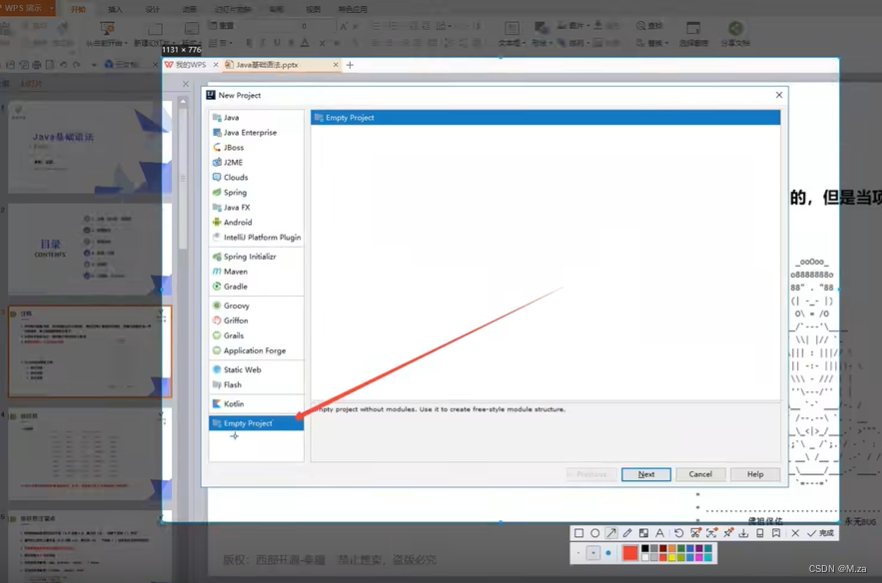Select the text tool in screenshot toolbar
This screenshot has width=882, height=583.
[x=660, y=533]
